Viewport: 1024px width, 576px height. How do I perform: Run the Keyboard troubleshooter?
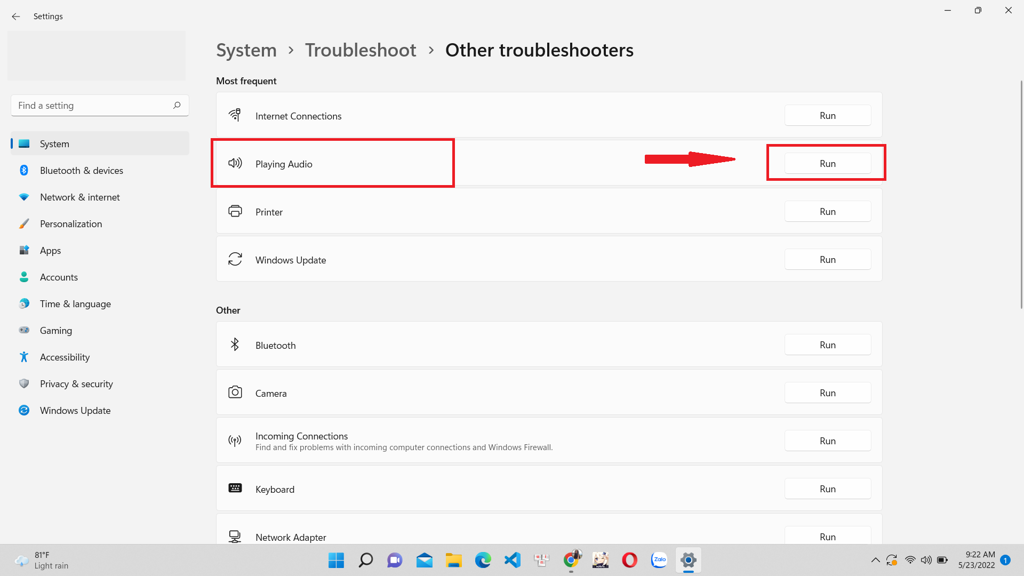pyautogui.click(x=827, y=488)
